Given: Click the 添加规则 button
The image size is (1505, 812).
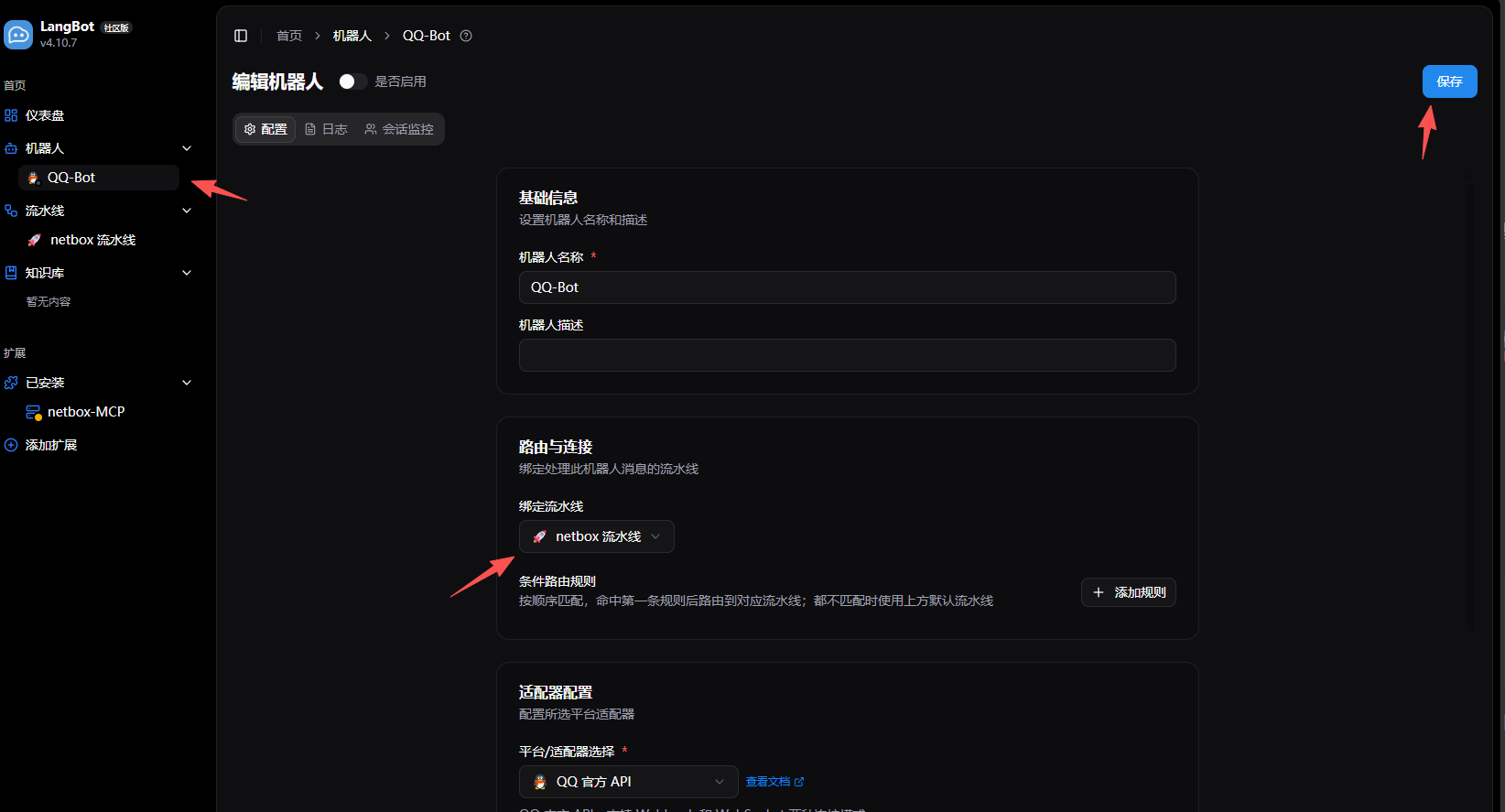Looking at the screenshot, I should pyautogui.click(x=1129, y=592).
